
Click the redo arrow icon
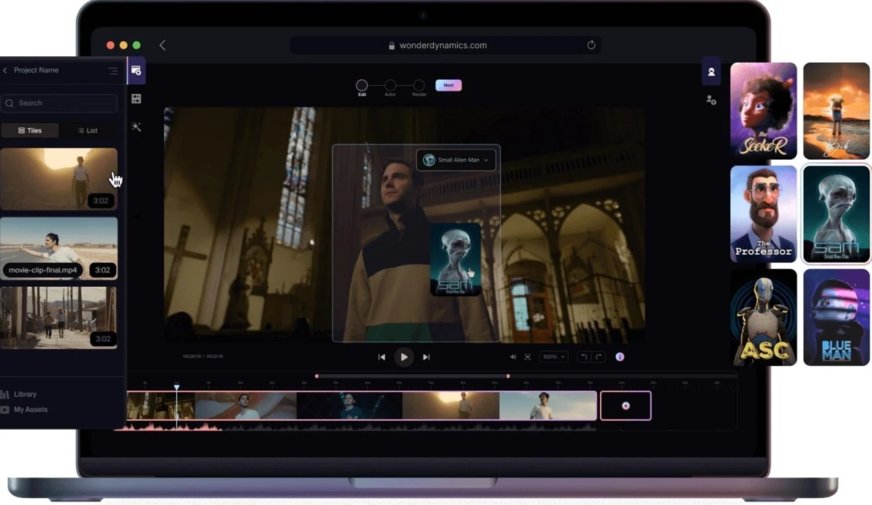(x=599, y=357)
